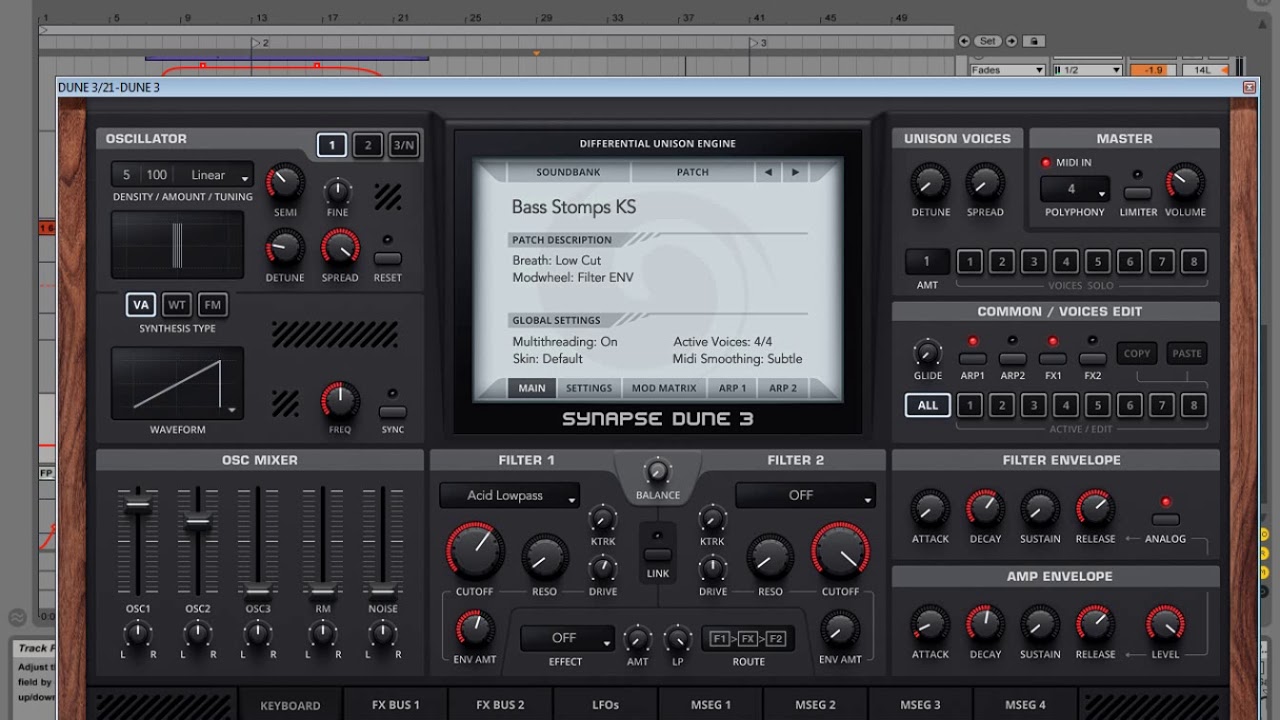Image resolution: width=1280 pixels, height=720 pixels.
Task: Click the GLIDE knob
Action: point(928,353)
